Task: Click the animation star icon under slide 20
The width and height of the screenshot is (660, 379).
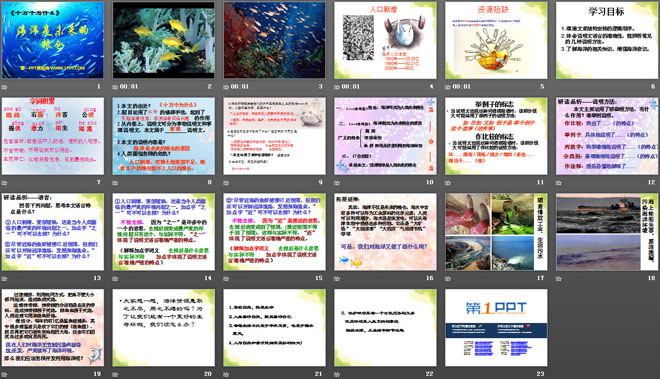Action: (115, 374)
